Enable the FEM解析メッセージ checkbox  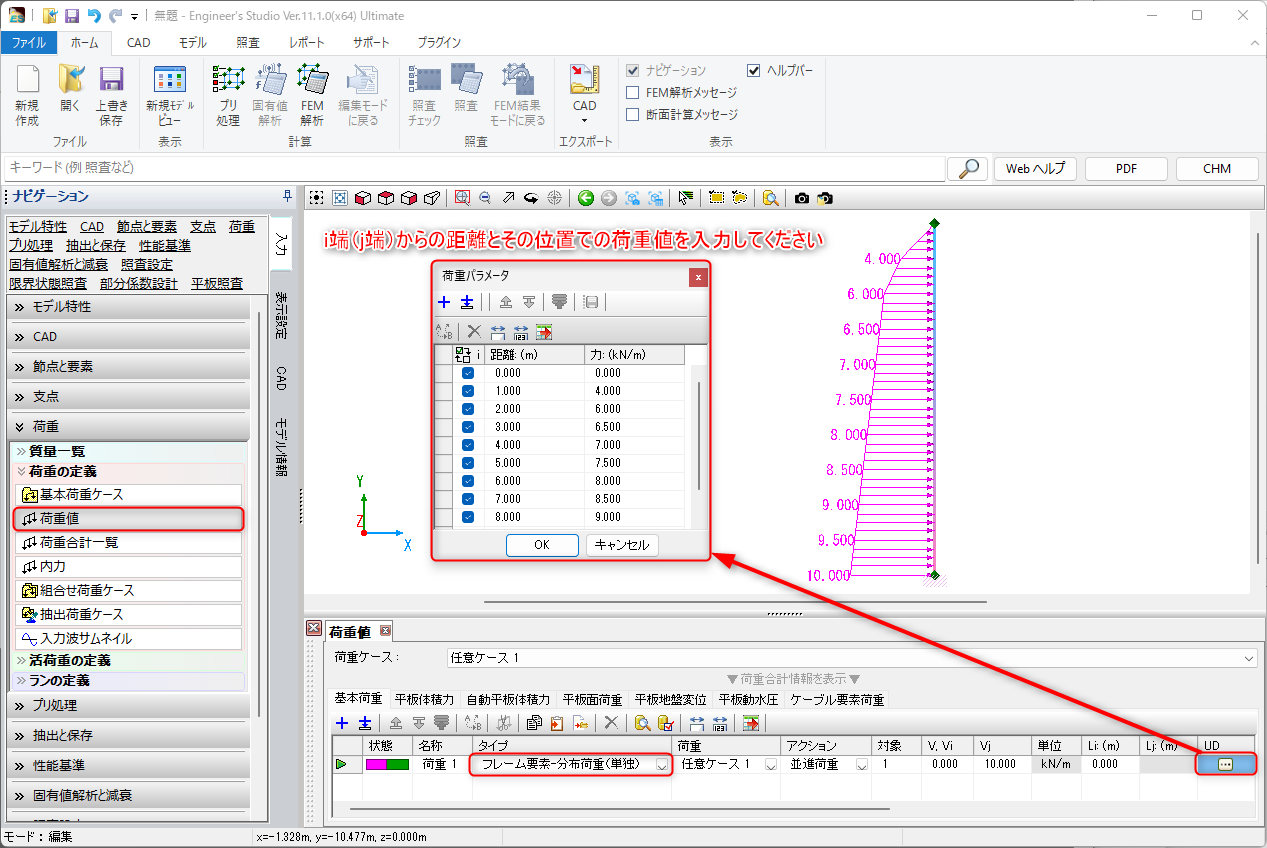point(633,93)
